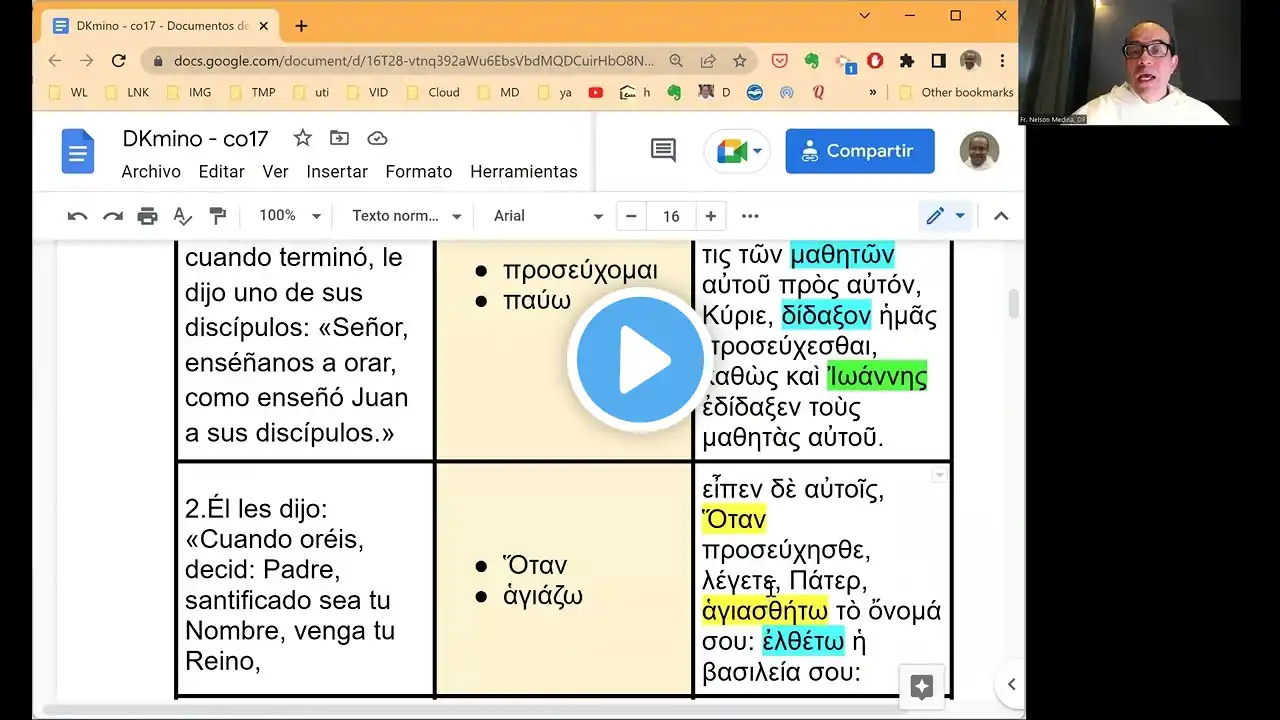
Task: Move document using the folder icon
Action: (340, 139)
